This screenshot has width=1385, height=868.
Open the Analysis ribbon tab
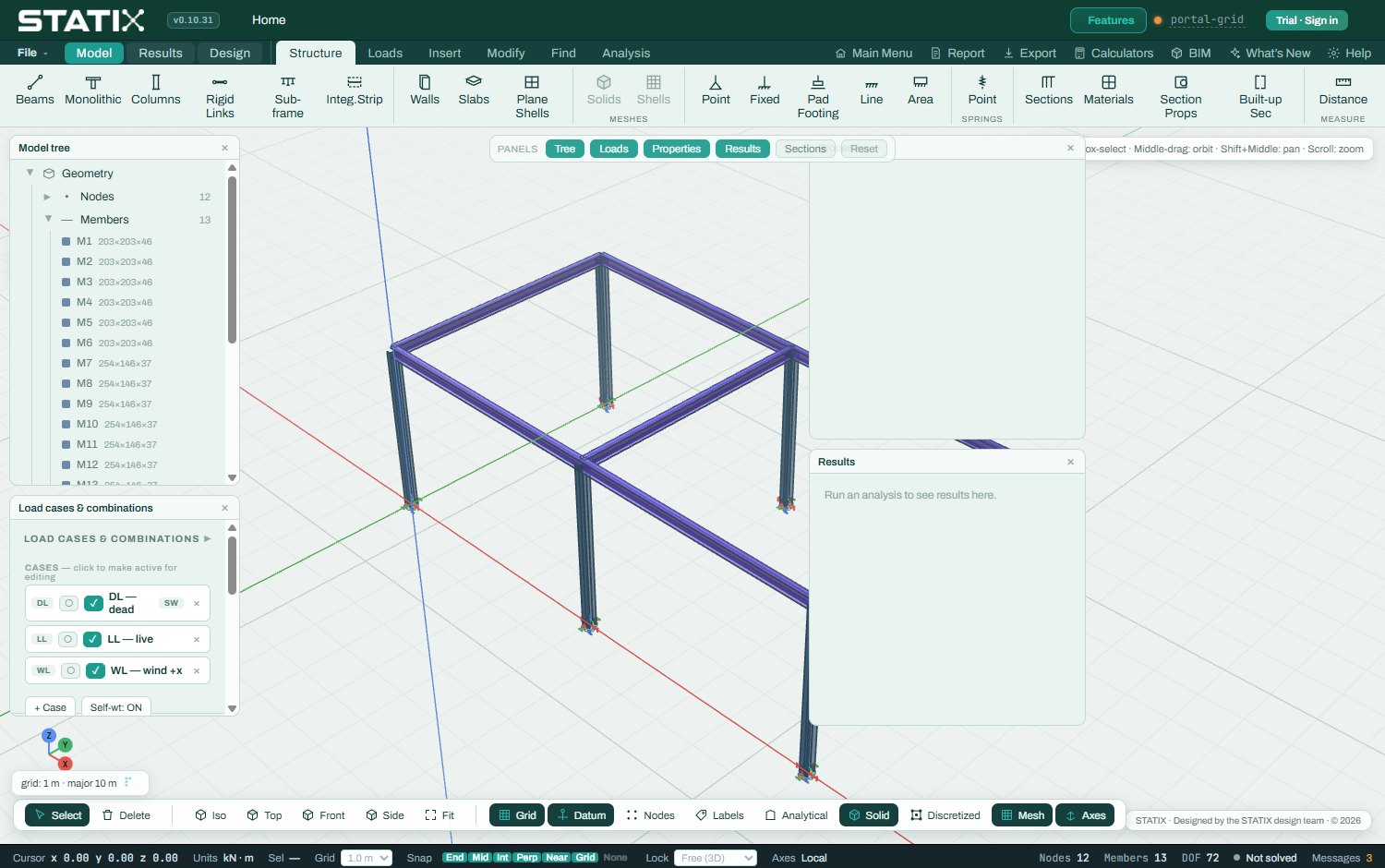click(x=626, y=54)
